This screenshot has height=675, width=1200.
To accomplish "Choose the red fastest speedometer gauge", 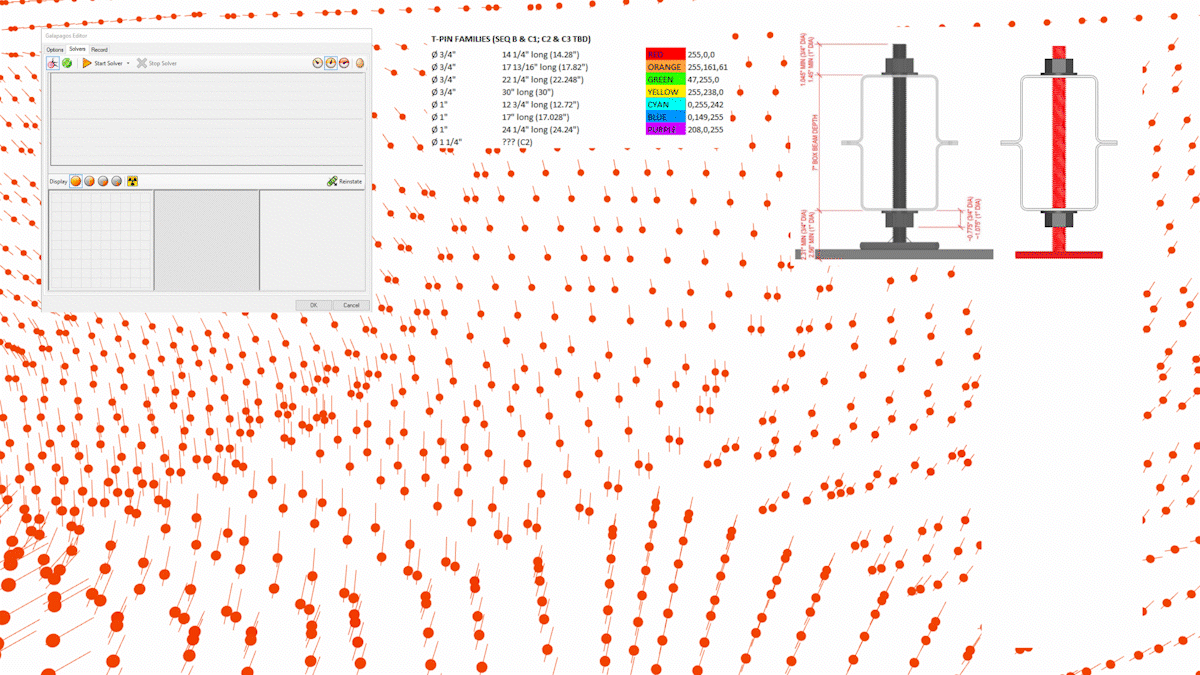I will click(344, 63).
